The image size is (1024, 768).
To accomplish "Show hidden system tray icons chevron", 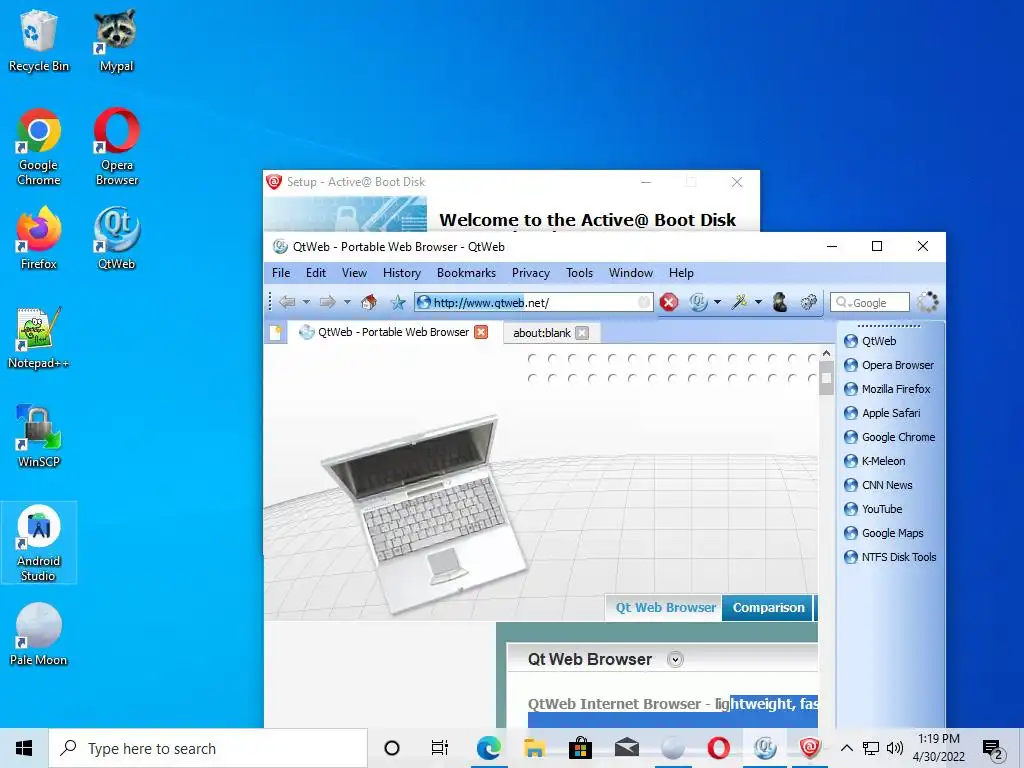I will point(846,748).
